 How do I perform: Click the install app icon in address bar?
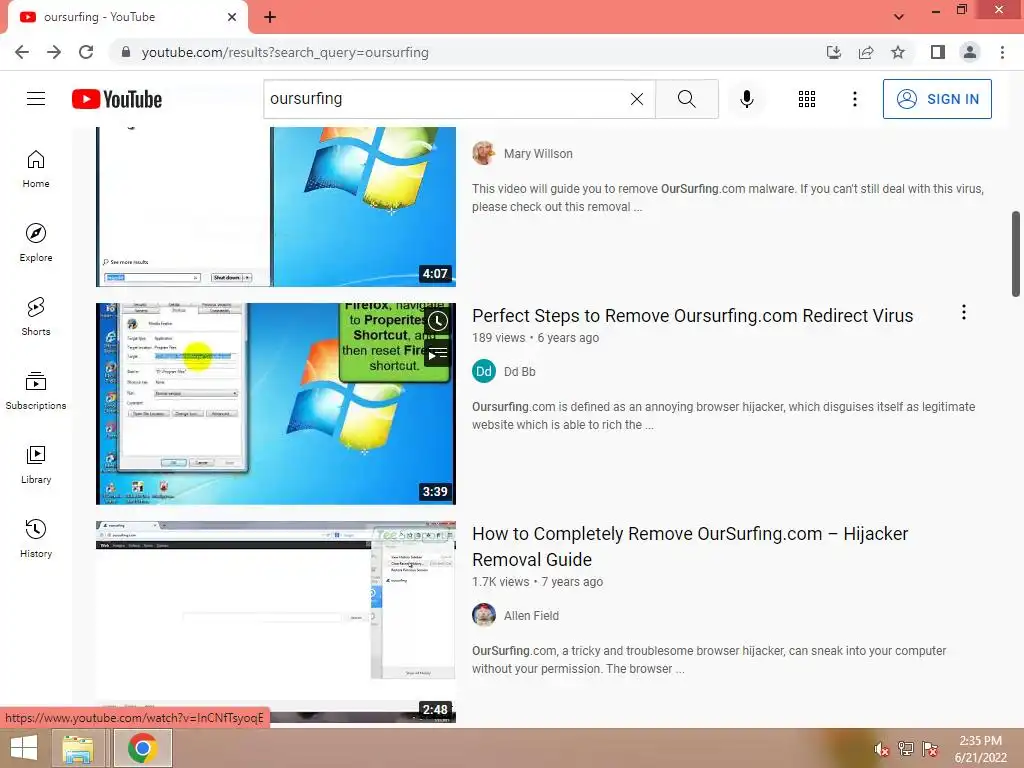point(833,52)
